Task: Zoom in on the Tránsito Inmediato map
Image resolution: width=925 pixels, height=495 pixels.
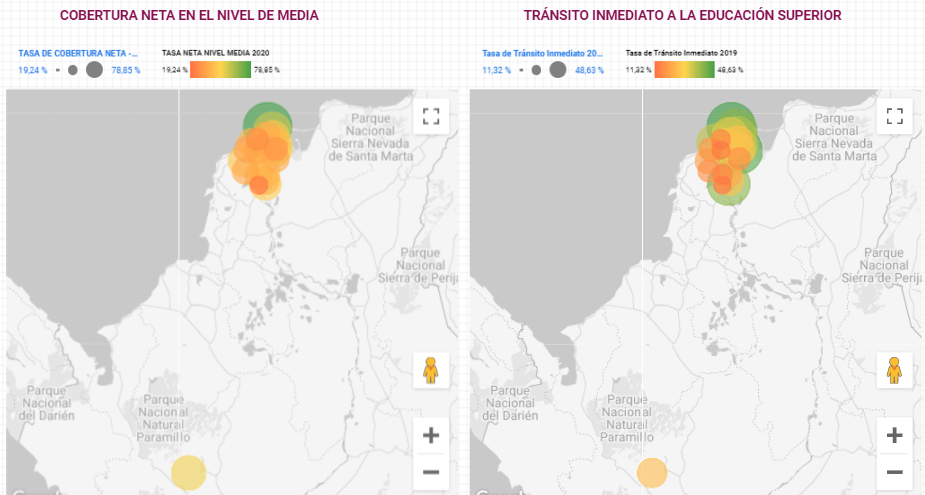Action: [x=894, y=436]
